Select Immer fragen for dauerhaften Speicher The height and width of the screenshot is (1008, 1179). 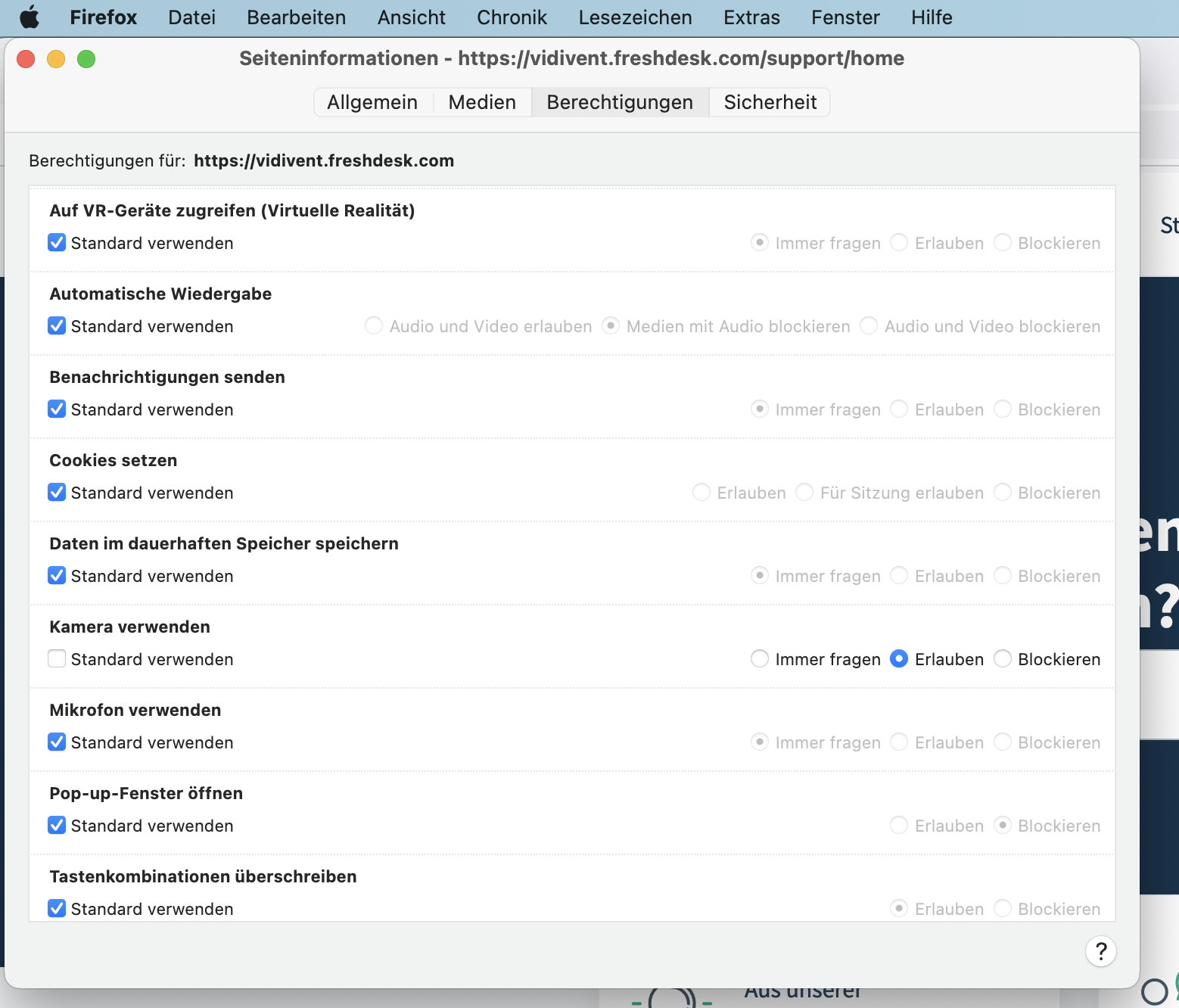click(x=760, y=575)
